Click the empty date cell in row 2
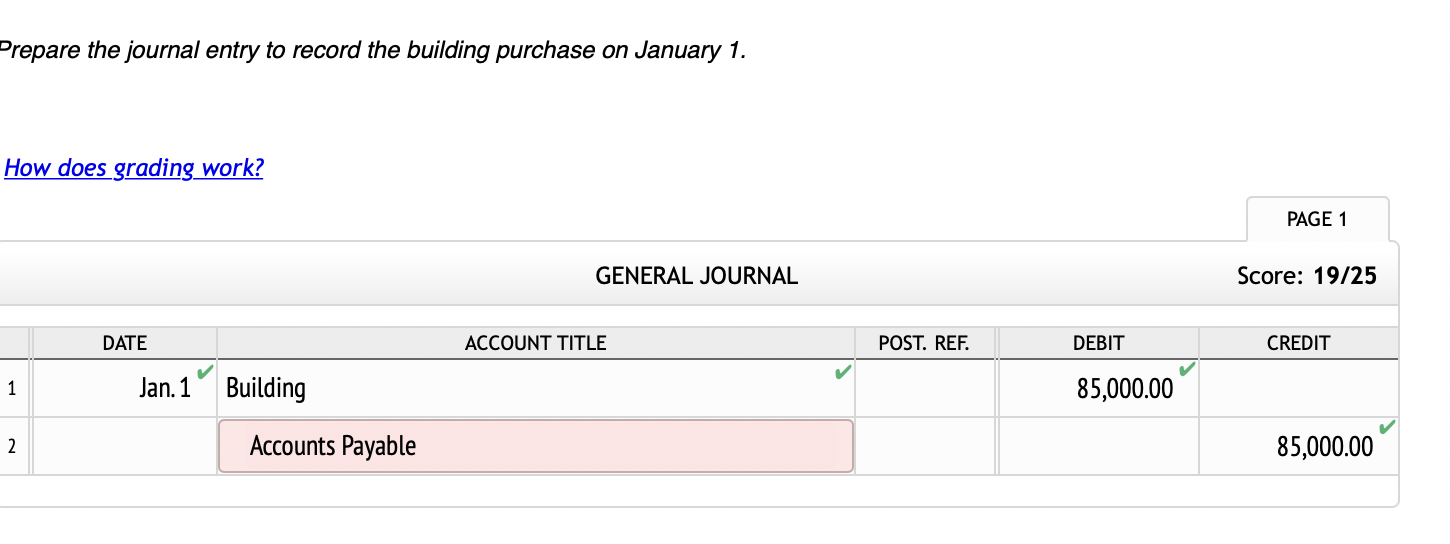Image resolution: width=1450 pixels, height=544 pixels. click(124, 446)
